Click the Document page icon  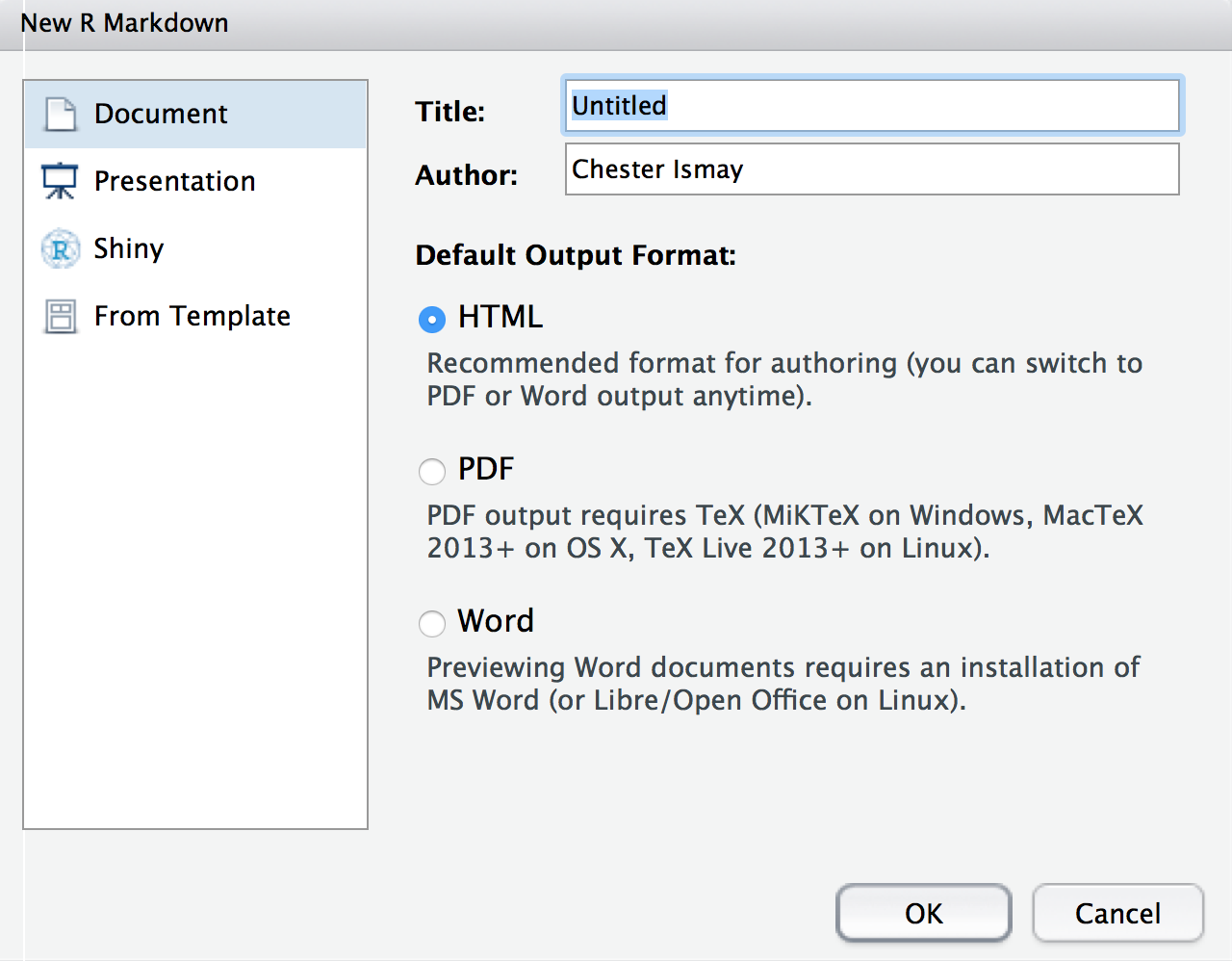pyautogui.click(x=61, y=114)
